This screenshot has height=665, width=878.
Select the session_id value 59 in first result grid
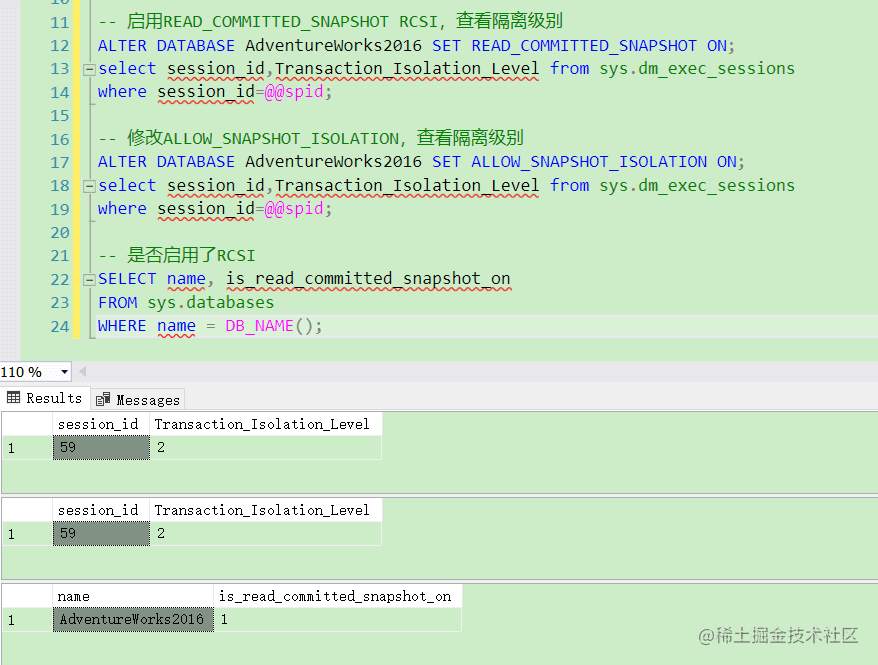coord(100,447)
